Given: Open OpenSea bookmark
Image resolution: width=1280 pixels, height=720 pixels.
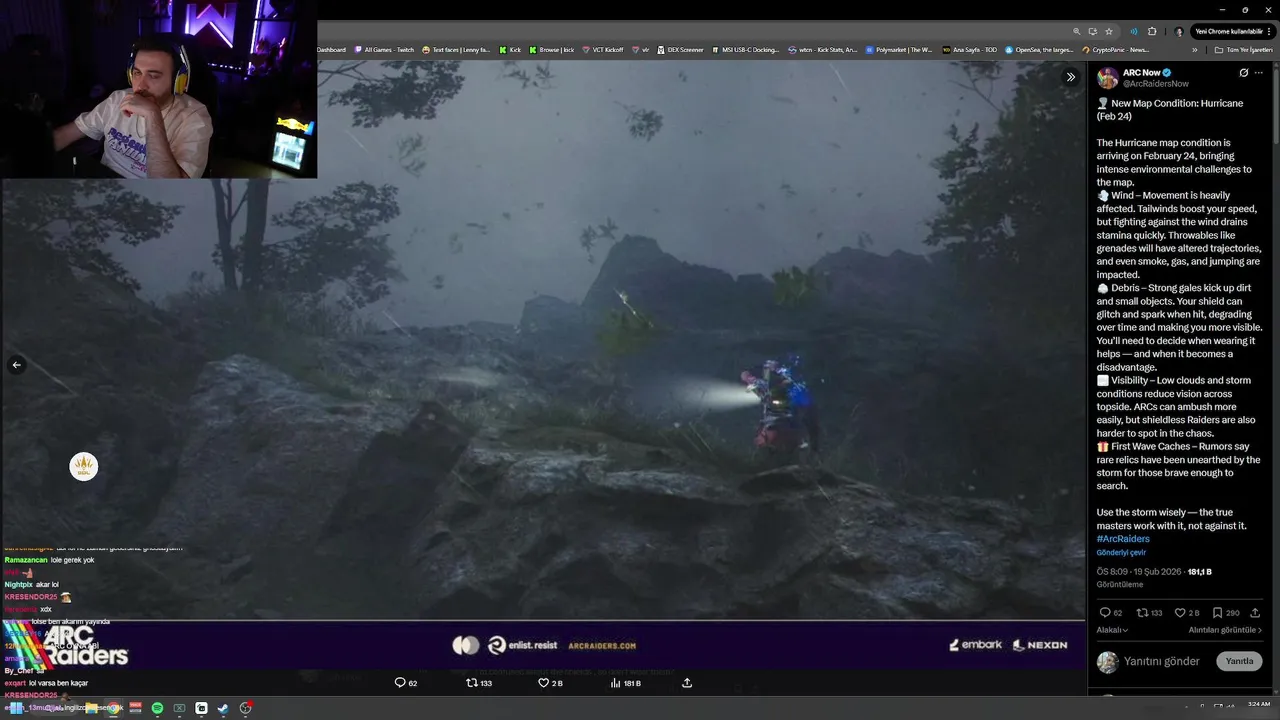Looking at the screenshot, I should tap(1040, 50).
